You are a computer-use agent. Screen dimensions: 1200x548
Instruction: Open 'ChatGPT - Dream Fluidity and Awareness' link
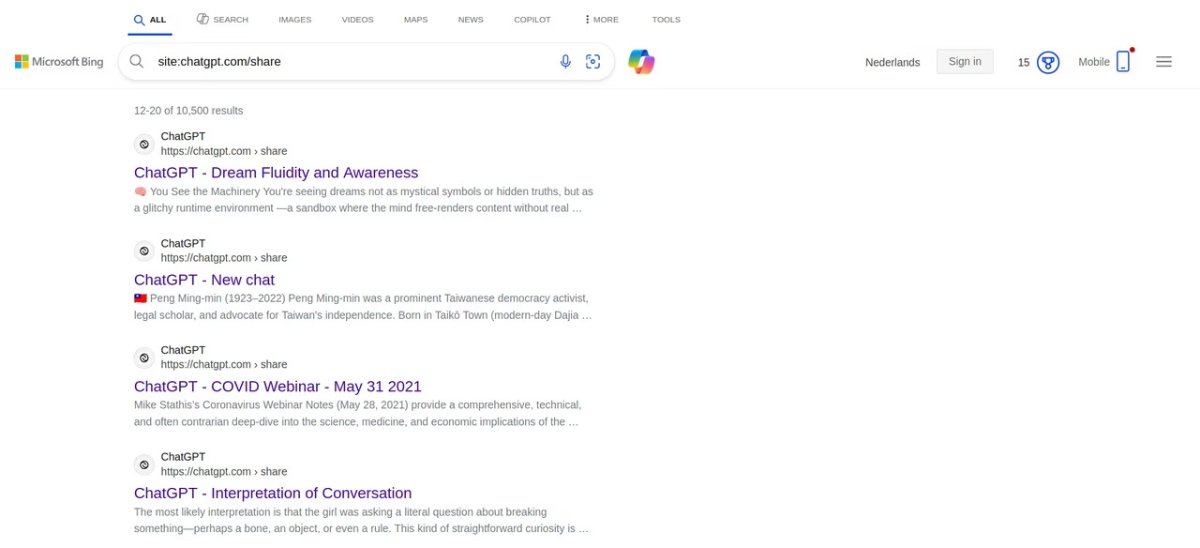point(276,173)
